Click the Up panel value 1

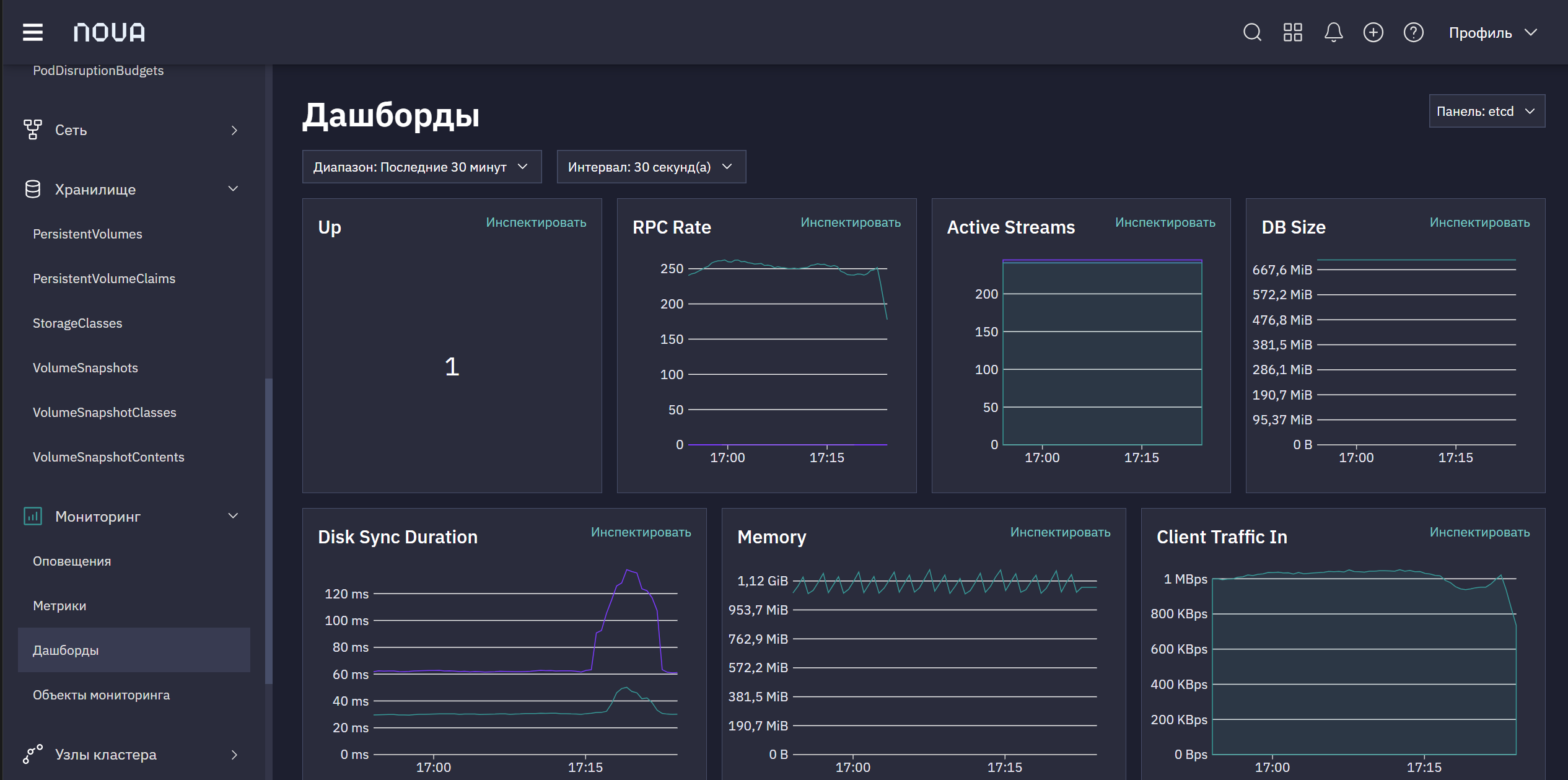(x=452, y=367)
